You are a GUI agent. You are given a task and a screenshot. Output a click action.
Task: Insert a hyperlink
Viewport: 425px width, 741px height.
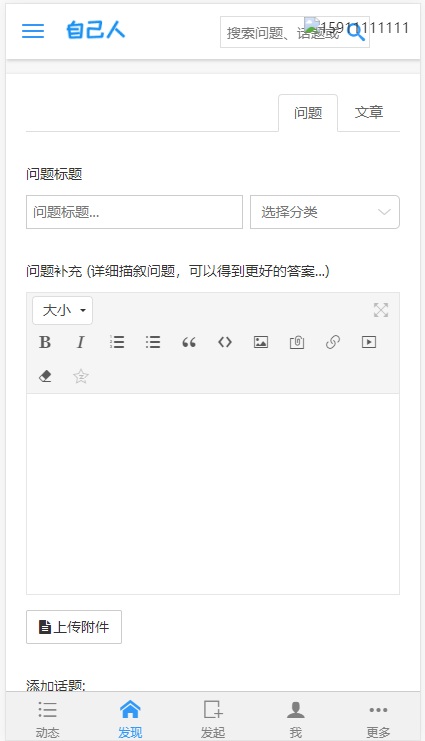point(333,342)
